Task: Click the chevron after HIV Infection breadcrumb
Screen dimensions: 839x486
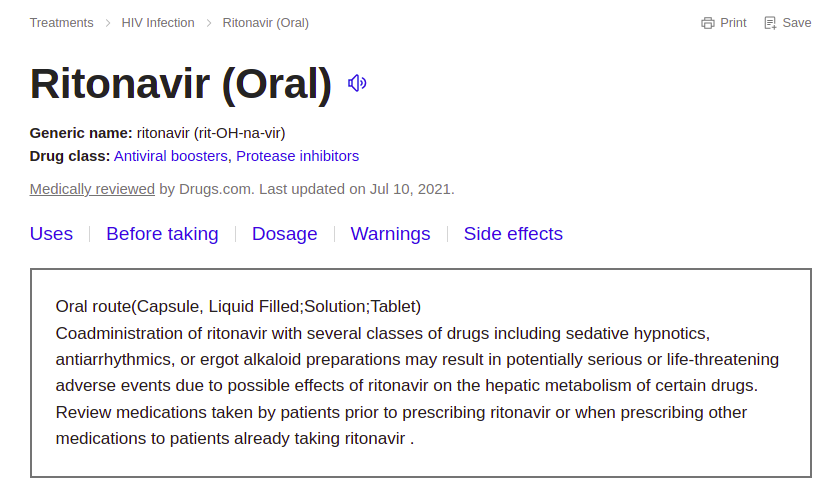Action: tap(209, 23)
